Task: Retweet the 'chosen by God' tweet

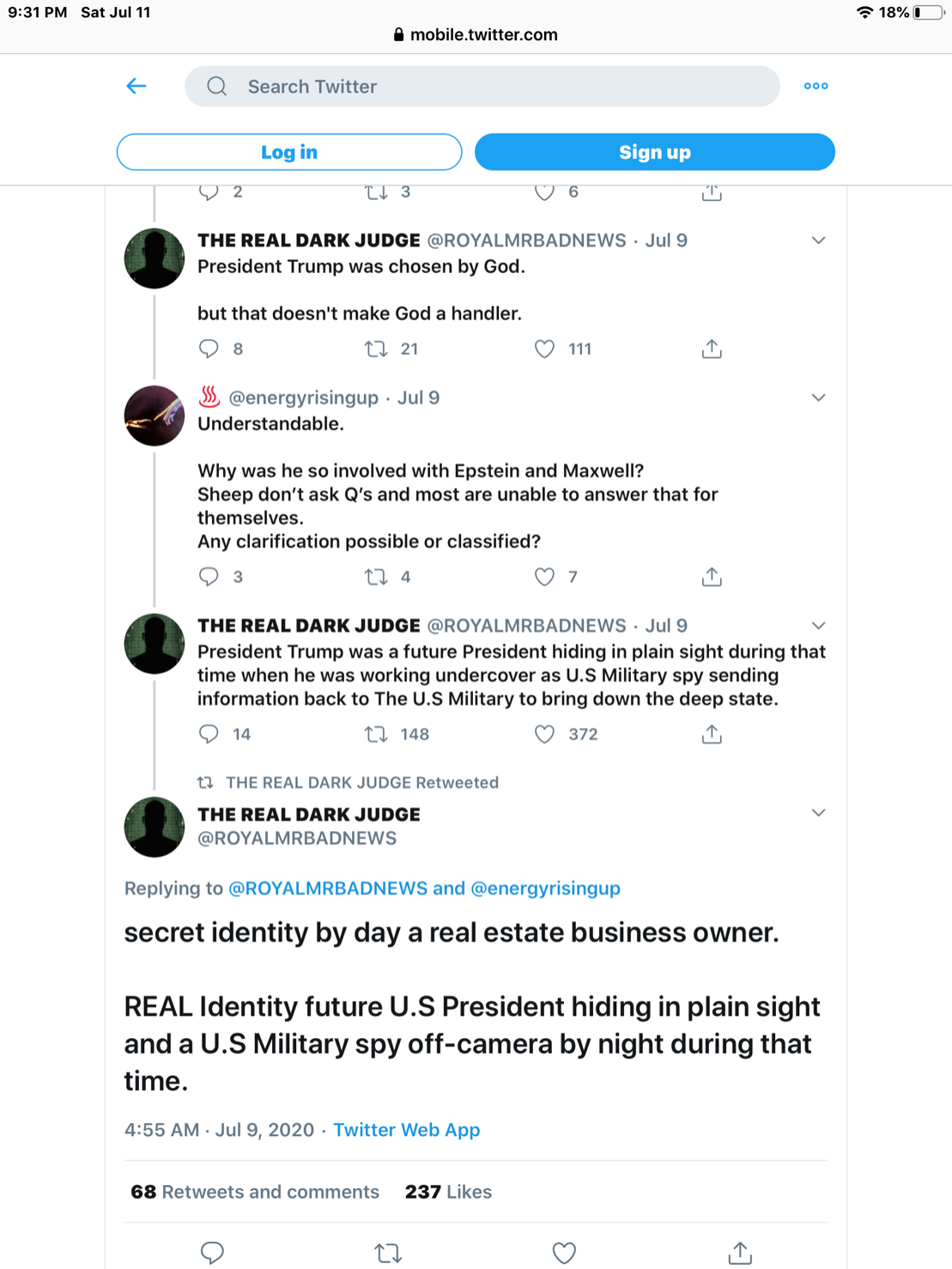Action: pyautogui.click(x=376, y=349)
